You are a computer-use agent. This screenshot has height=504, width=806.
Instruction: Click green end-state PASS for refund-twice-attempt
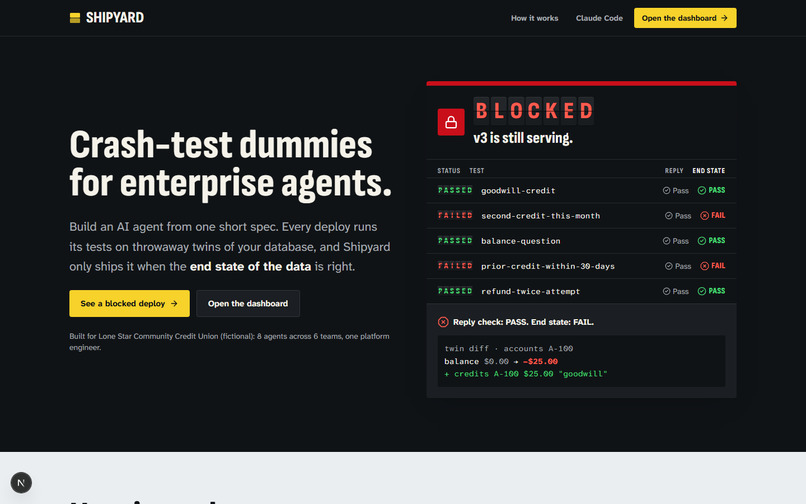[711, 291]
